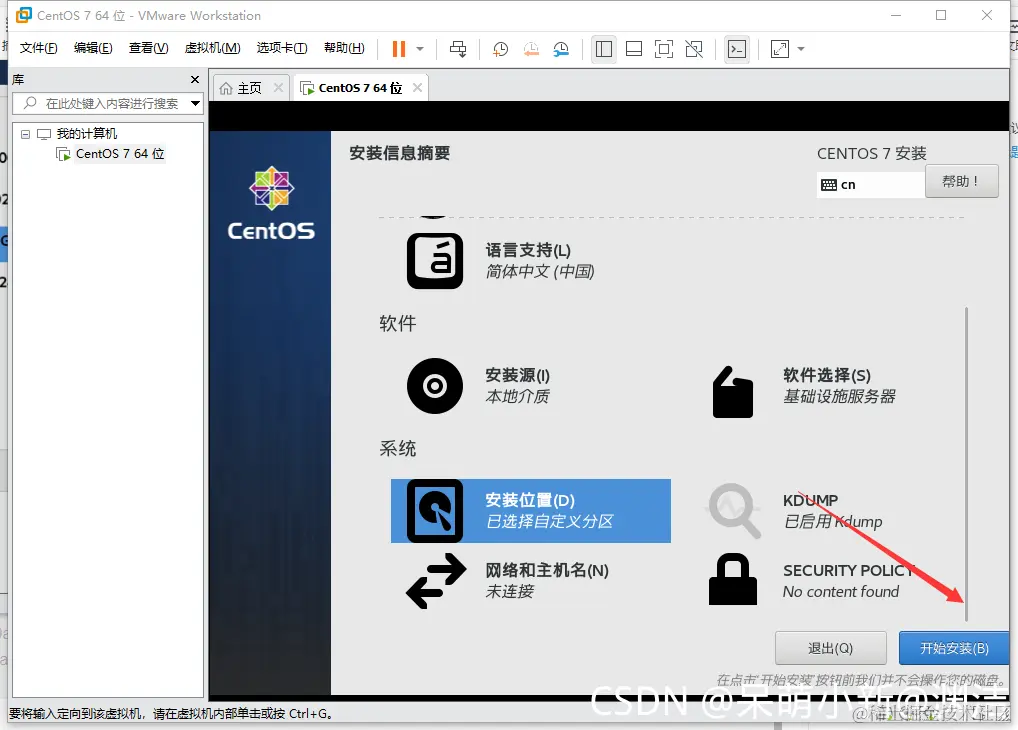Click the 已选择自定义分区 text

click(x=549, y=521)
